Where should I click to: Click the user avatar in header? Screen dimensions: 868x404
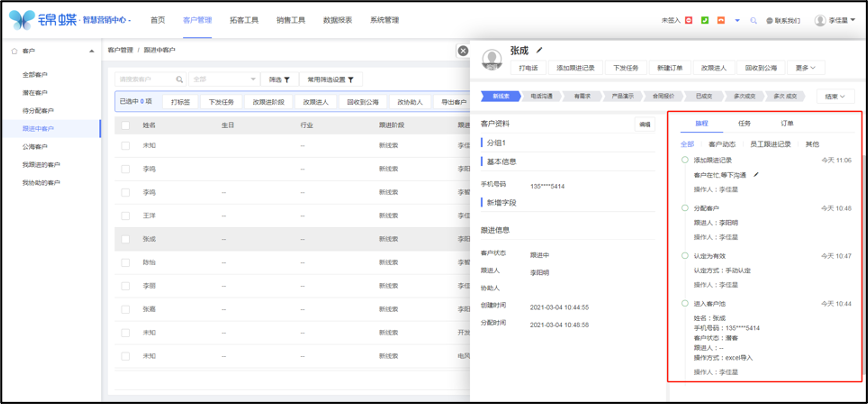pos(820,20)
